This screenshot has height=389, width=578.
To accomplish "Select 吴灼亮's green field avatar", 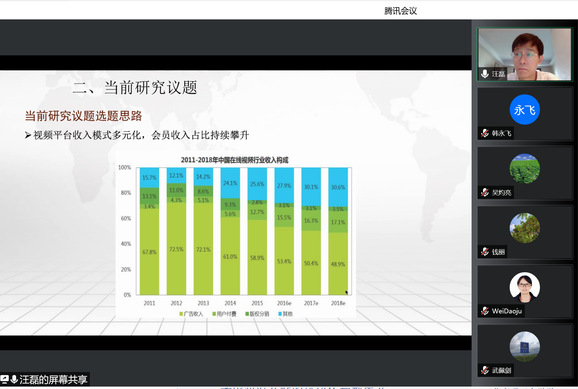I will click(525, 169).
